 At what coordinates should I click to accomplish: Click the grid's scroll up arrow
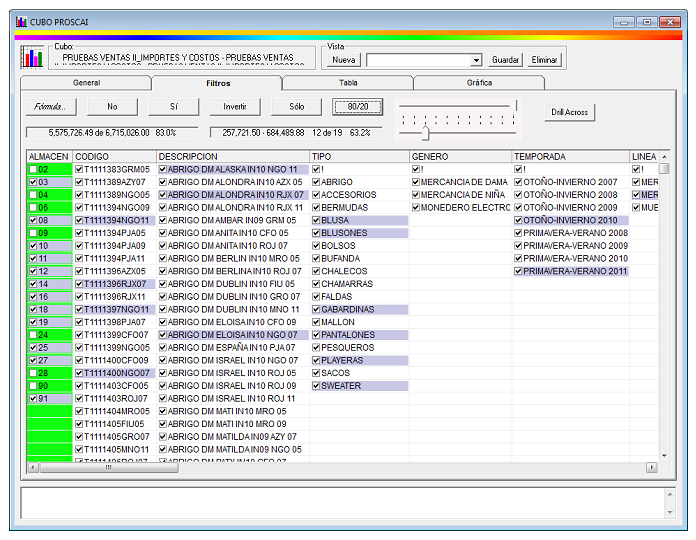(x=664, y=157)
